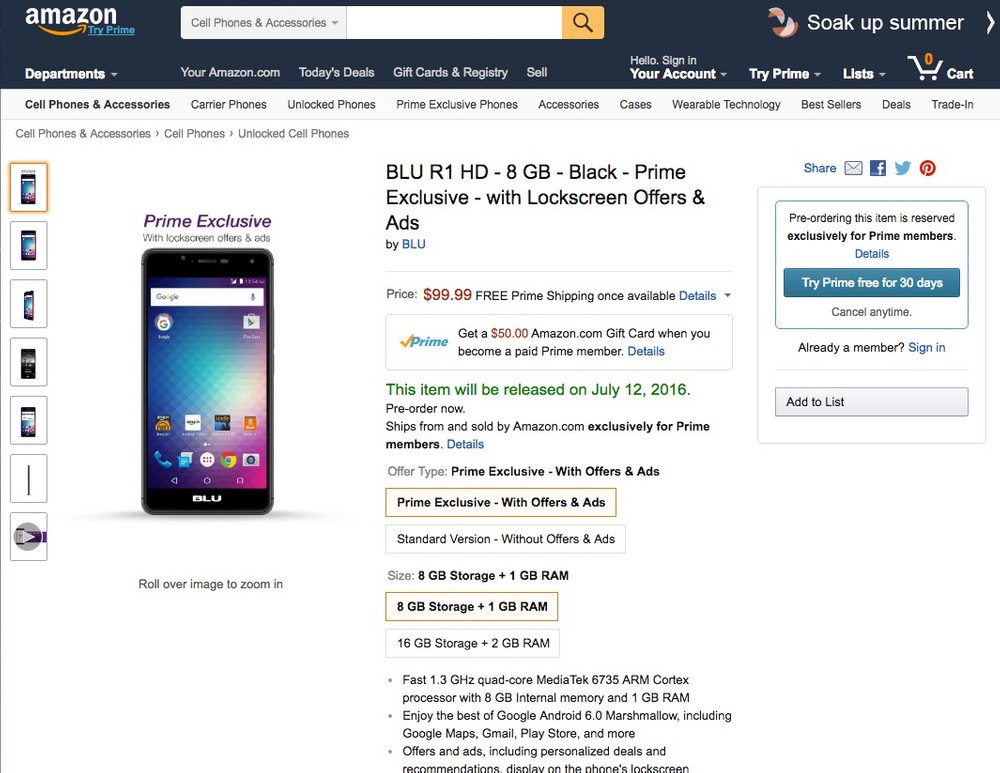Click Try Prime free for 30 days
Screen dimensions: 1000x773
872,283
